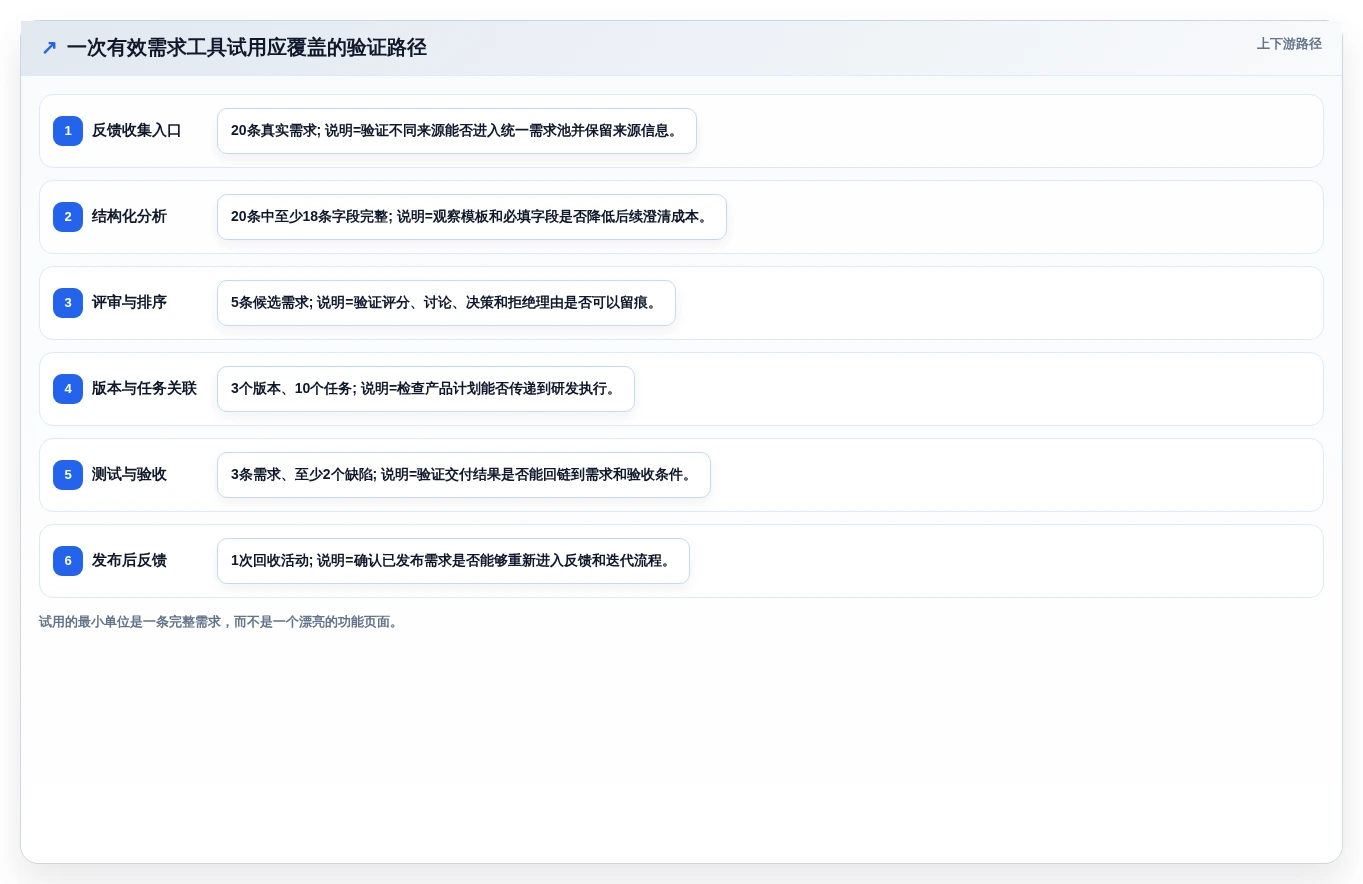Click step badge 1 for 反馈收集入口
This screenshot has width=1363, height=884.
[68, 131]
